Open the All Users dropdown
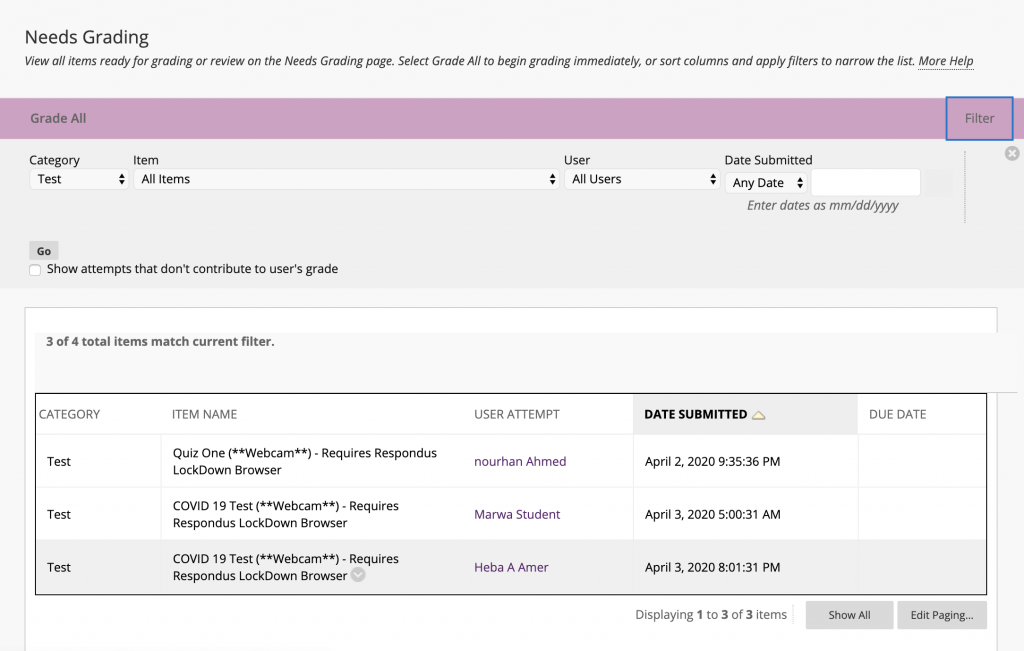The height and width of the screenshot is (651, 1024). point(641,179)
